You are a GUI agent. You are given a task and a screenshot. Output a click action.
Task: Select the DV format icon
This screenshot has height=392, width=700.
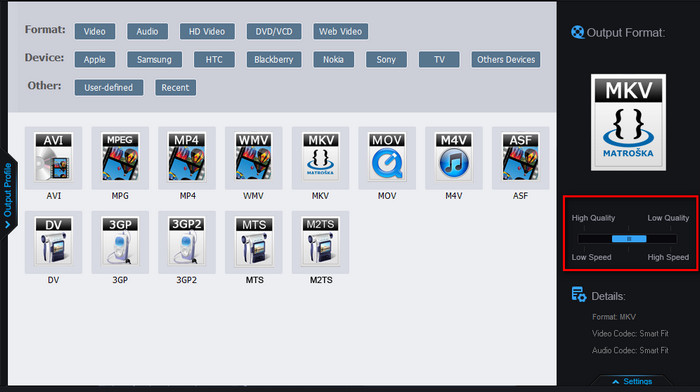pos(53,242)
